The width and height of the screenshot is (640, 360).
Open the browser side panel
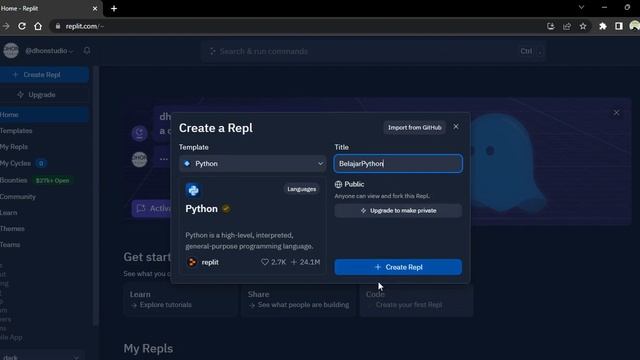tap(619, 26)
